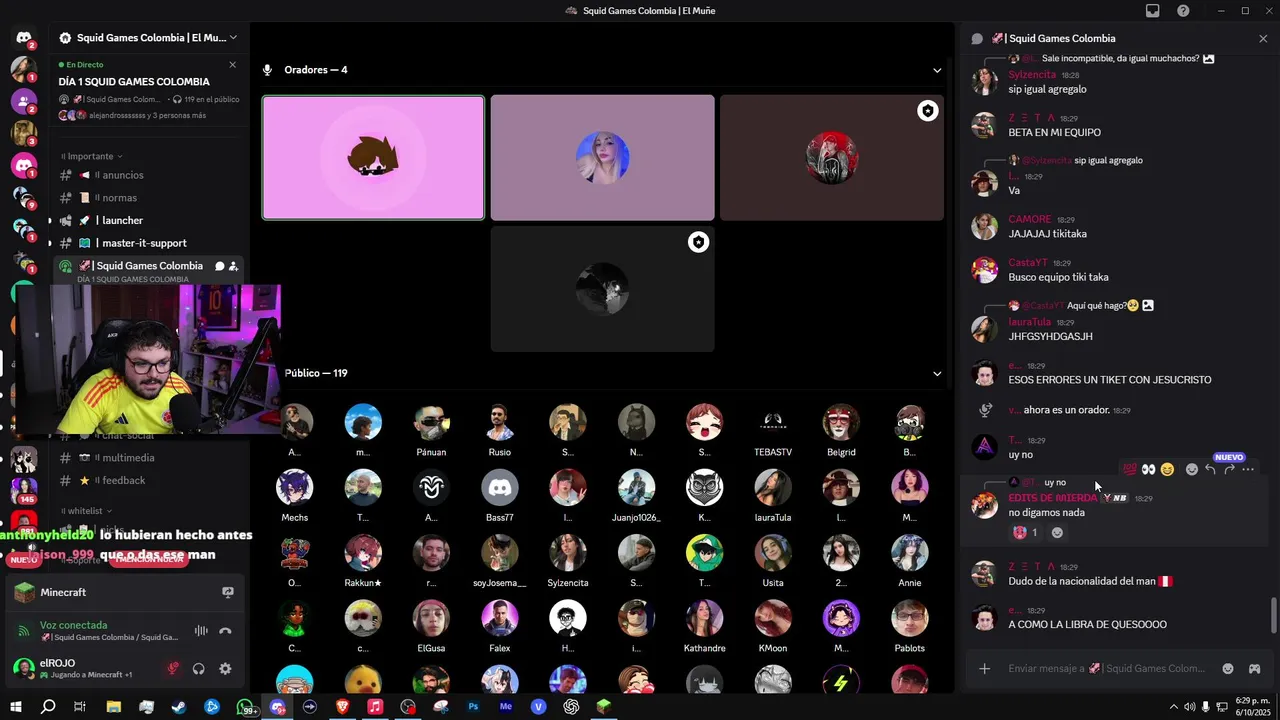1280x720 pixels.
Task: Open Windows taskbar search
Action: pos(47,706)
